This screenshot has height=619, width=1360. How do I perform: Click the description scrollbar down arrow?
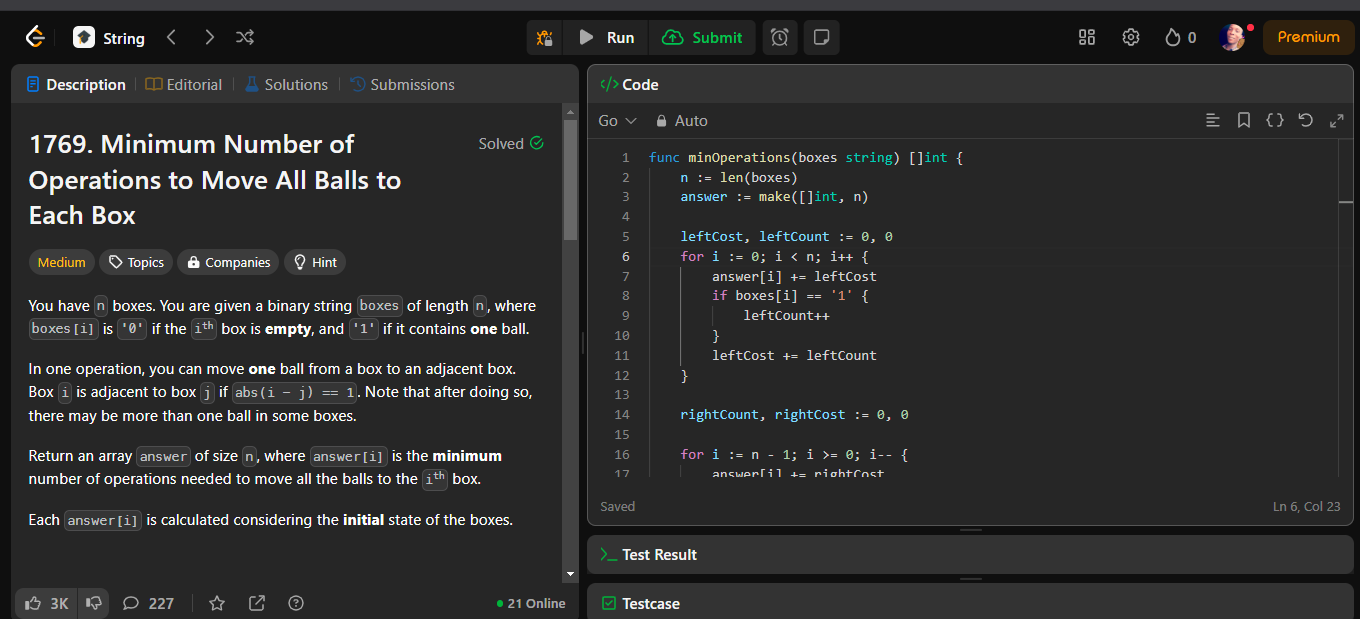click(571, 575)
